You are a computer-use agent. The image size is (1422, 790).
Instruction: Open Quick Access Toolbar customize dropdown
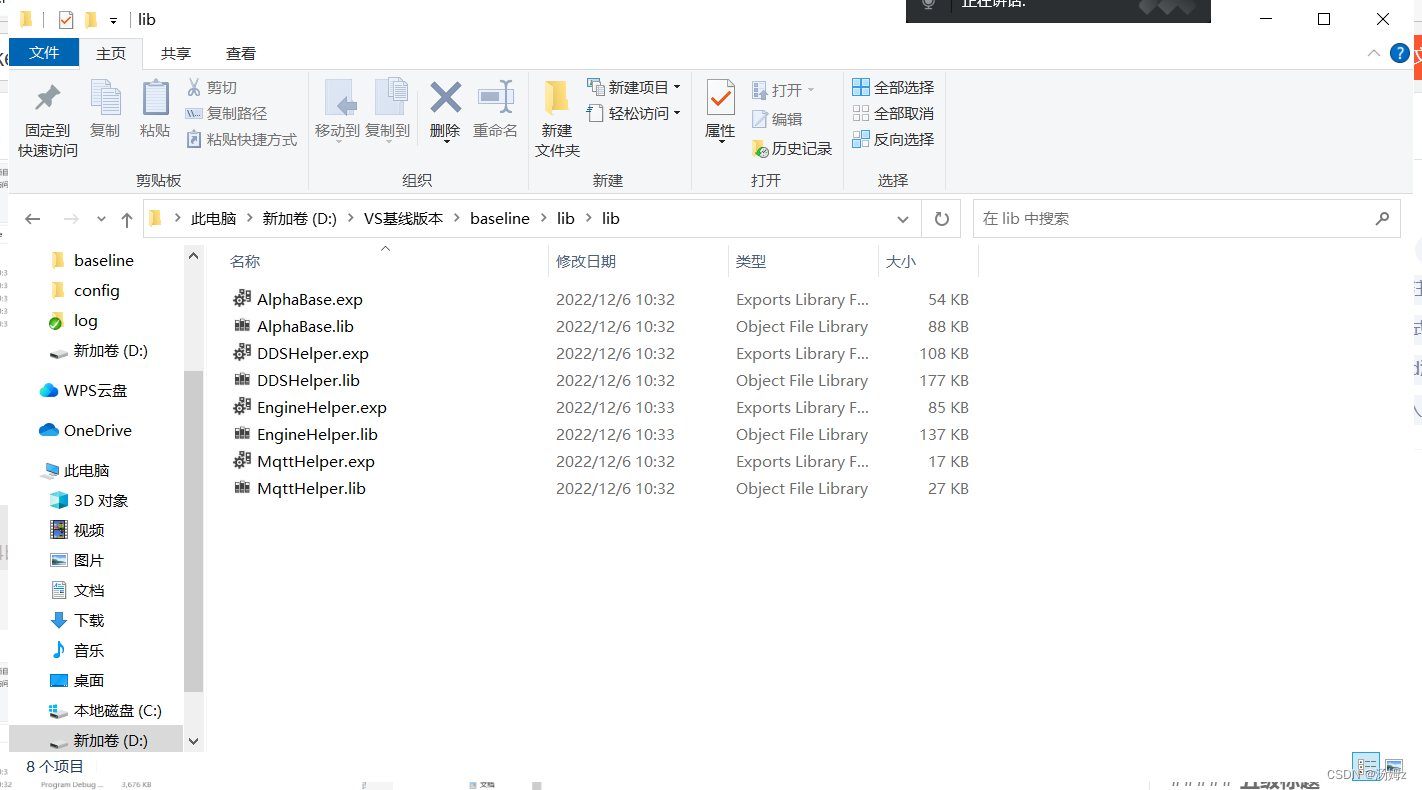pyautogui.click(x=114, y=20)
